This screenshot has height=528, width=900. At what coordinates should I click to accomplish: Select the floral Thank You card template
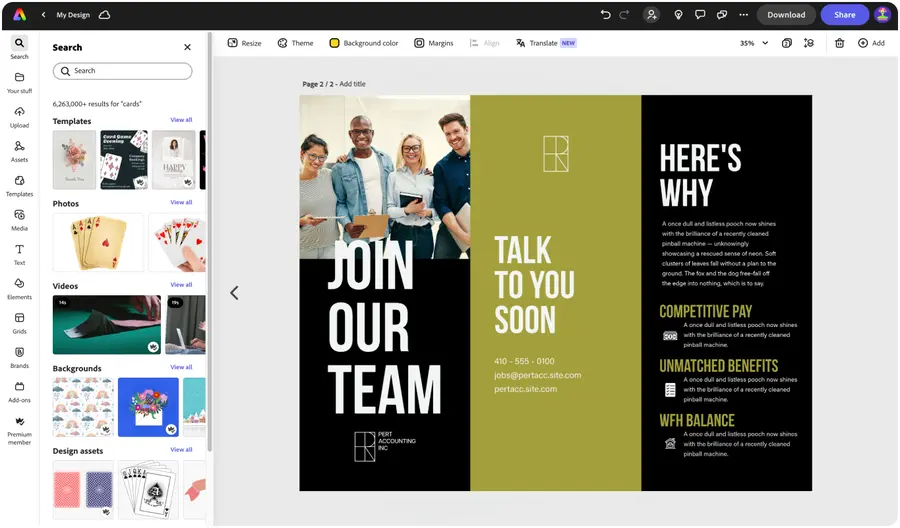click(x=74, y=160)
